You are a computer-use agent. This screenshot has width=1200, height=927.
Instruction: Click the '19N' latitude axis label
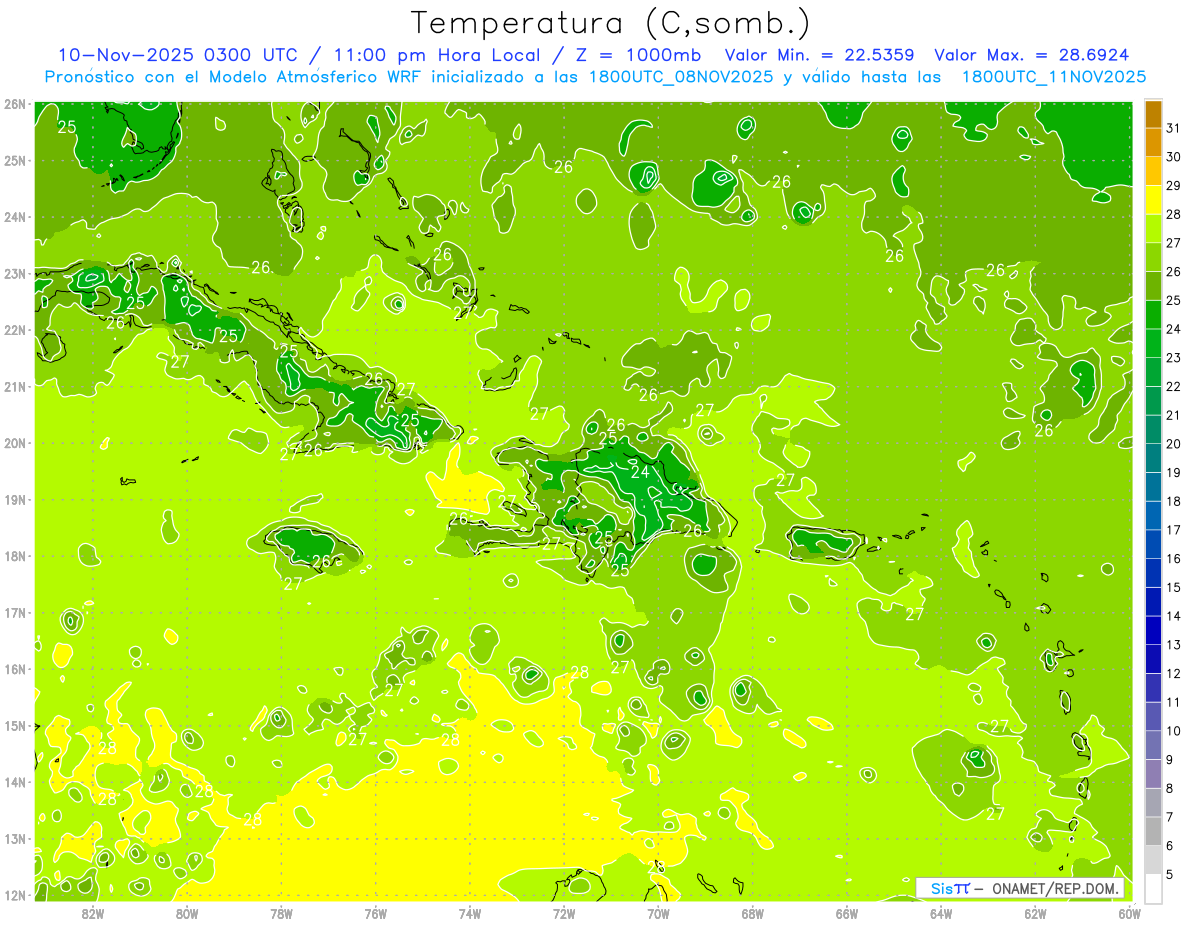[x=14, y=500]
